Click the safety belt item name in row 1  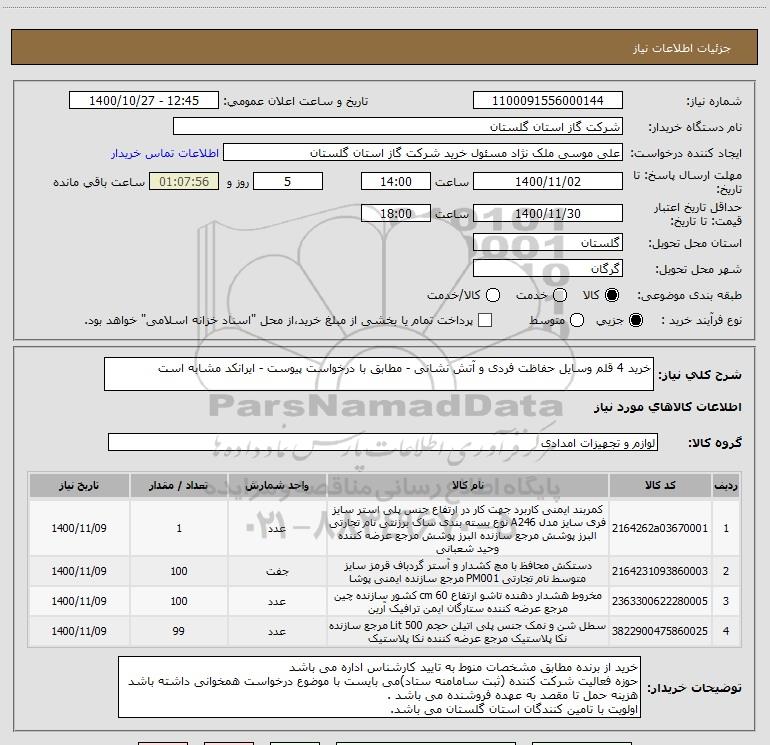pyautogui.click(x=468, y=529)
